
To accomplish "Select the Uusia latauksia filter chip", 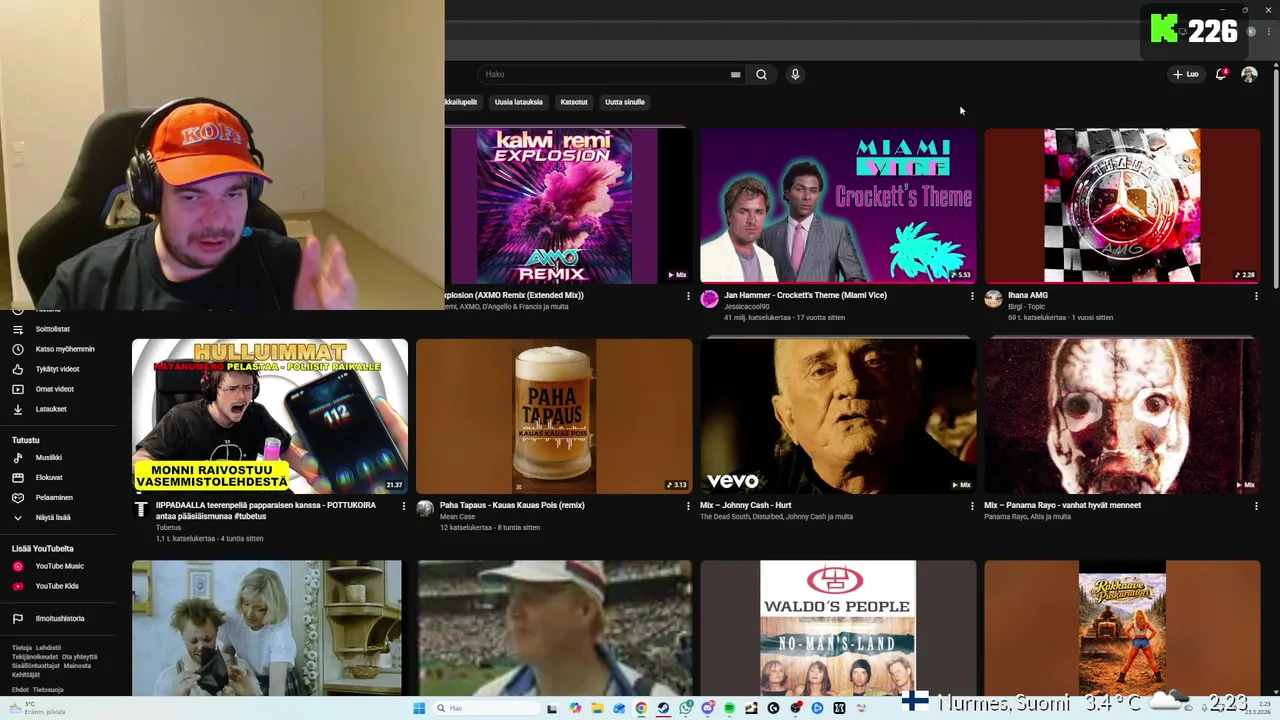I will tap(518, 102).
